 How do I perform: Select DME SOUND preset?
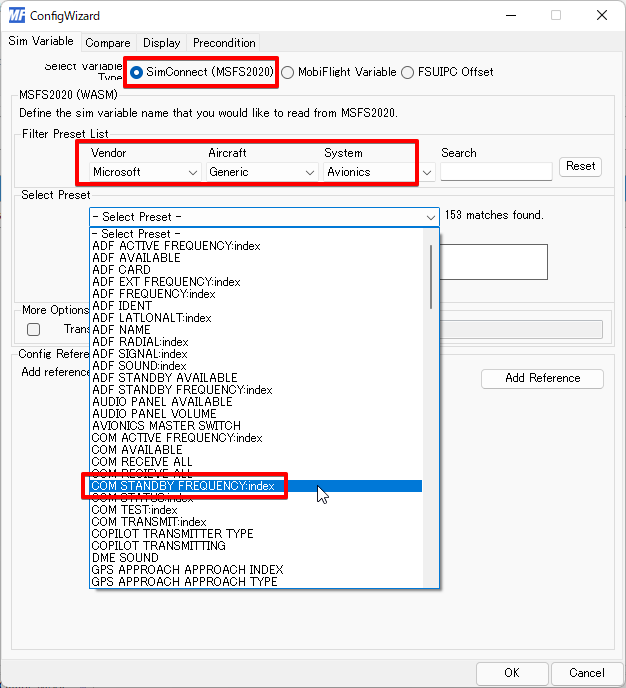coord(256,558)
